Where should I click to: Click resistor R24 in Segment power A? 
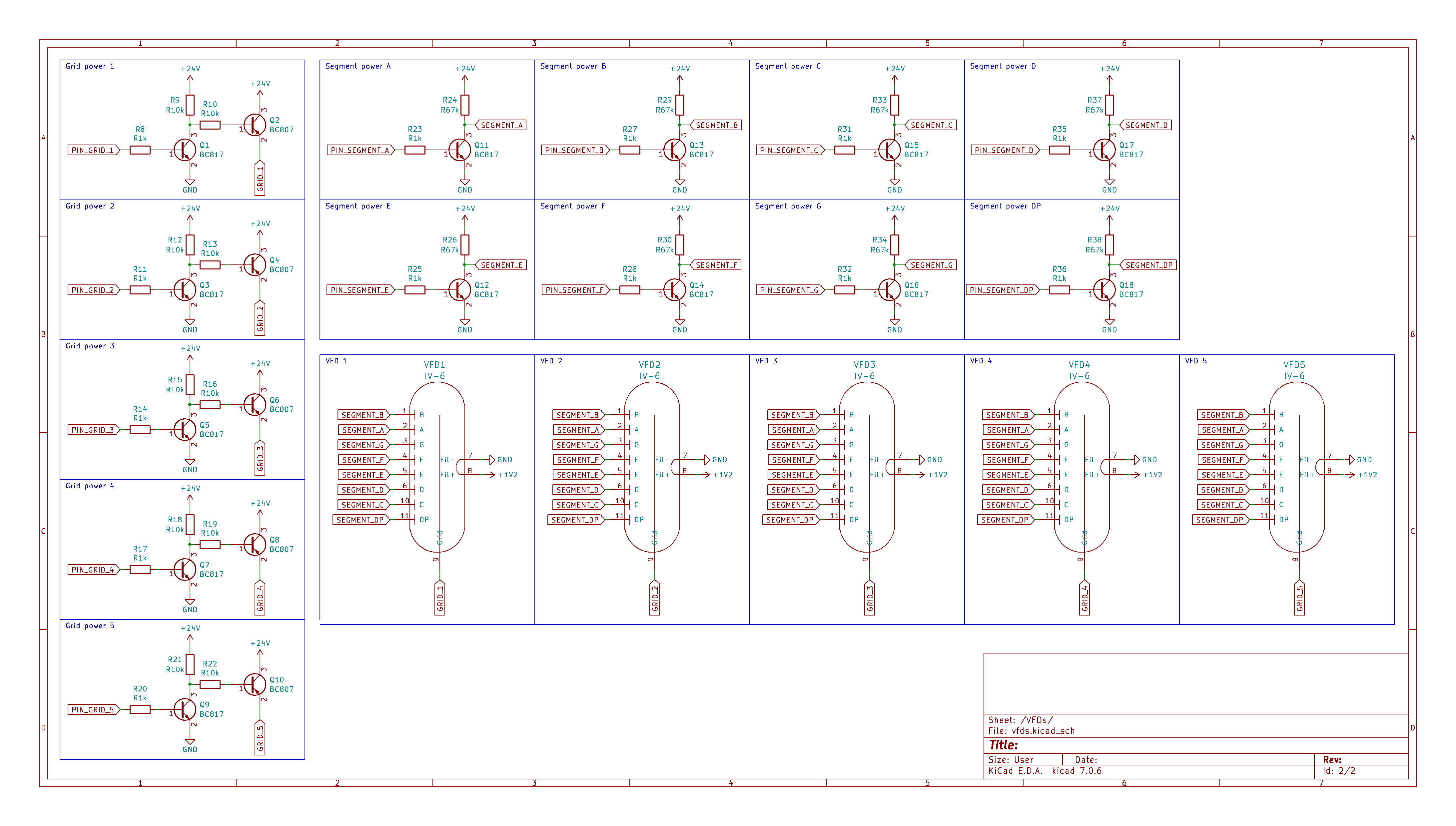(x=465, y=104)
